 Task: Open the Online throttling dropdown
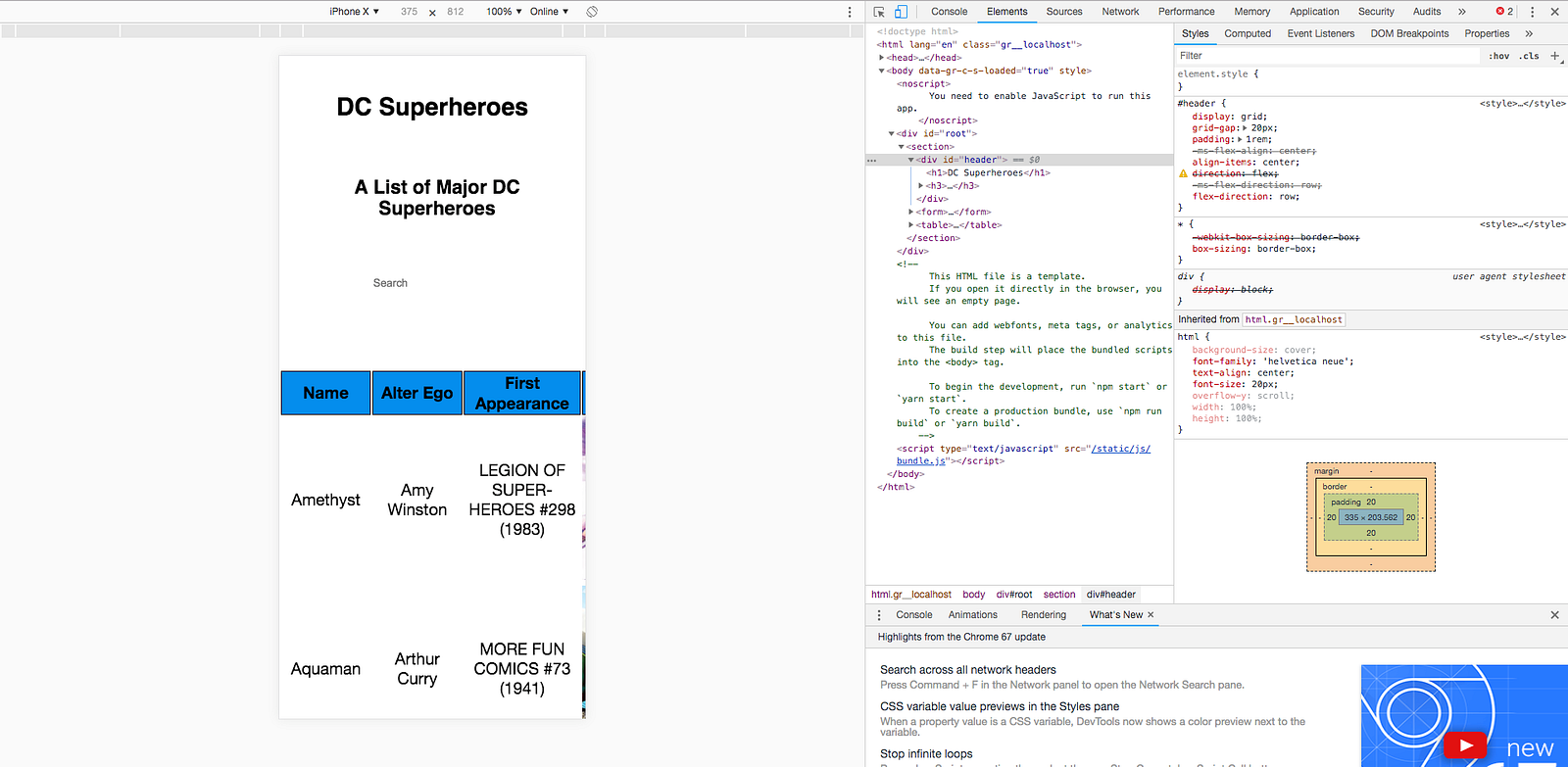549,12
